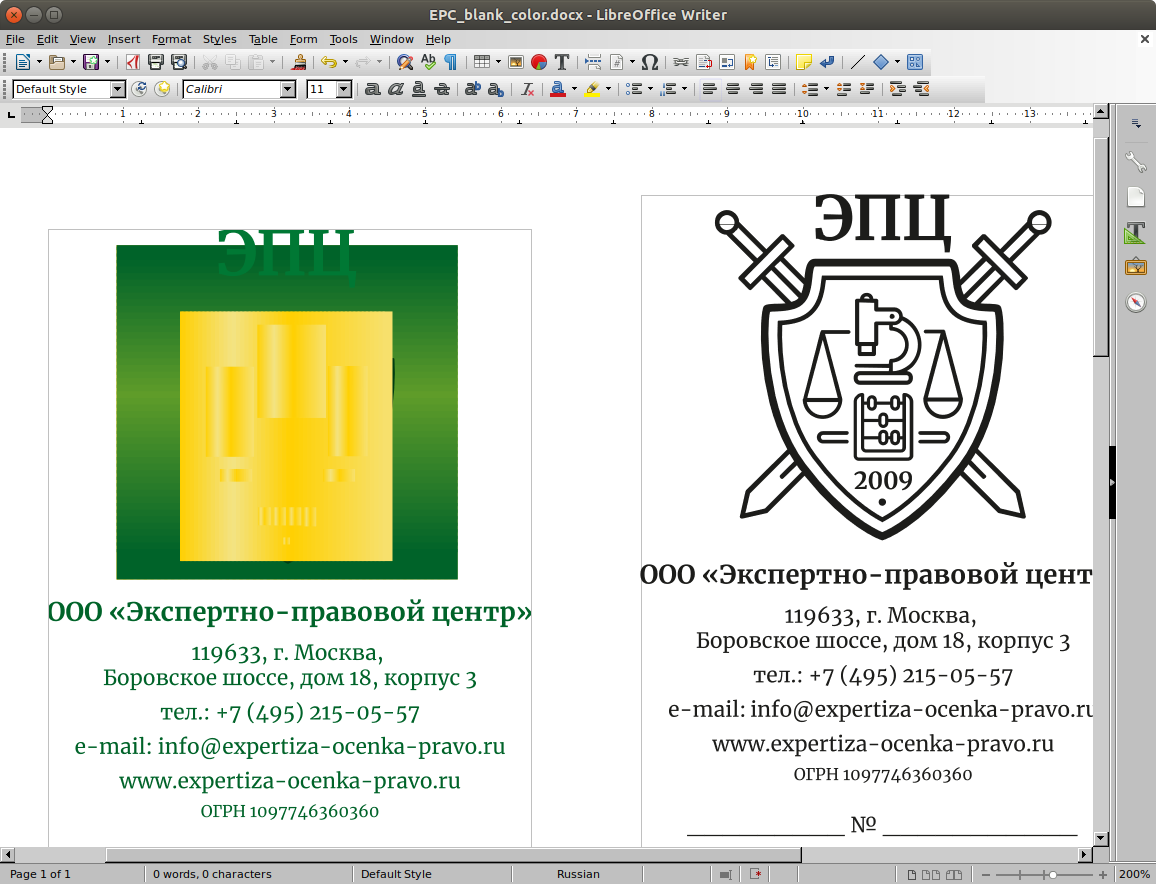The width and height of the screenshot is (1156, 884).
Task: Expand the highlighting color dropdown arrow
Action: pos(607,89)
